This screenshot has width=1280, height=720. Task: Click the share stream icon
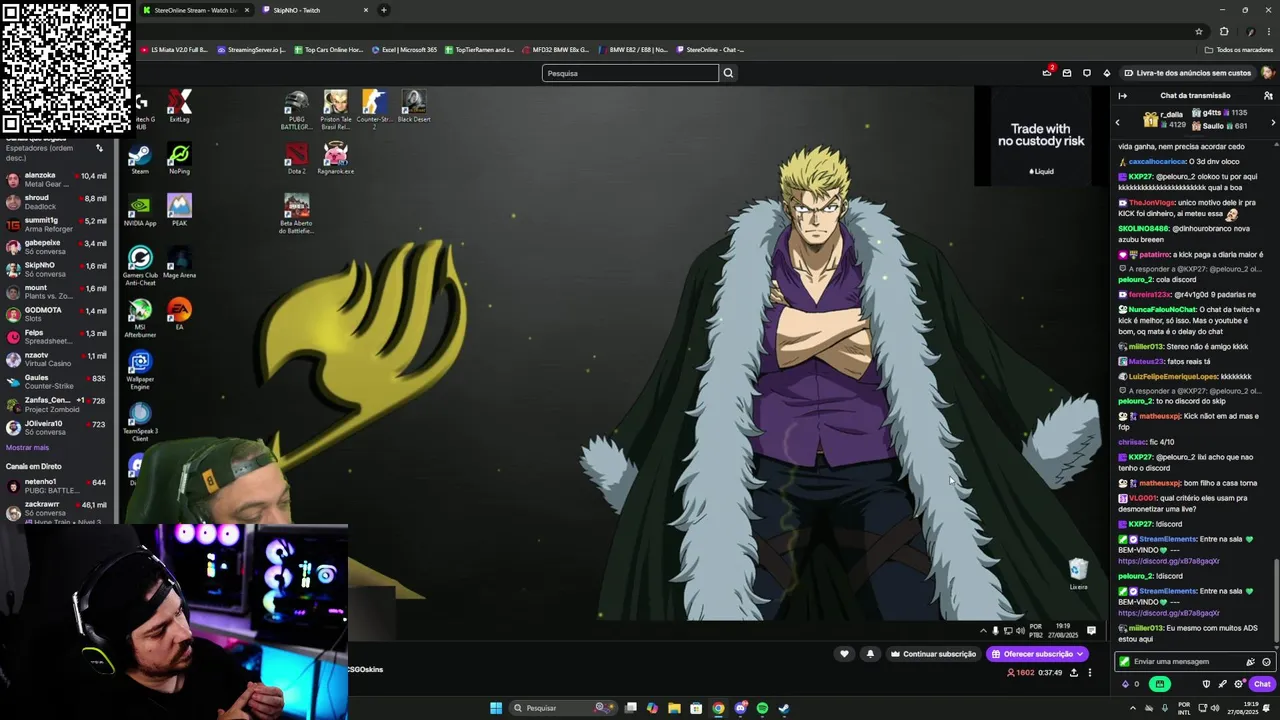click(1074, 673)
